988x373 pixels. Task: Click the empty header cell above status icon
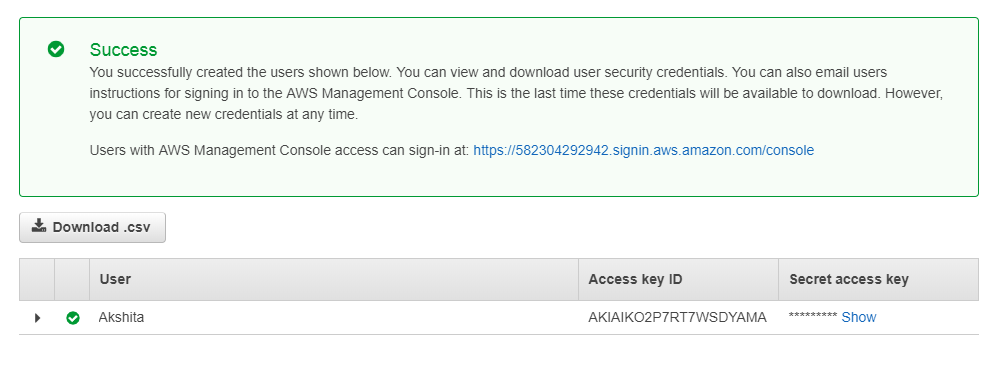pos(72,279)
